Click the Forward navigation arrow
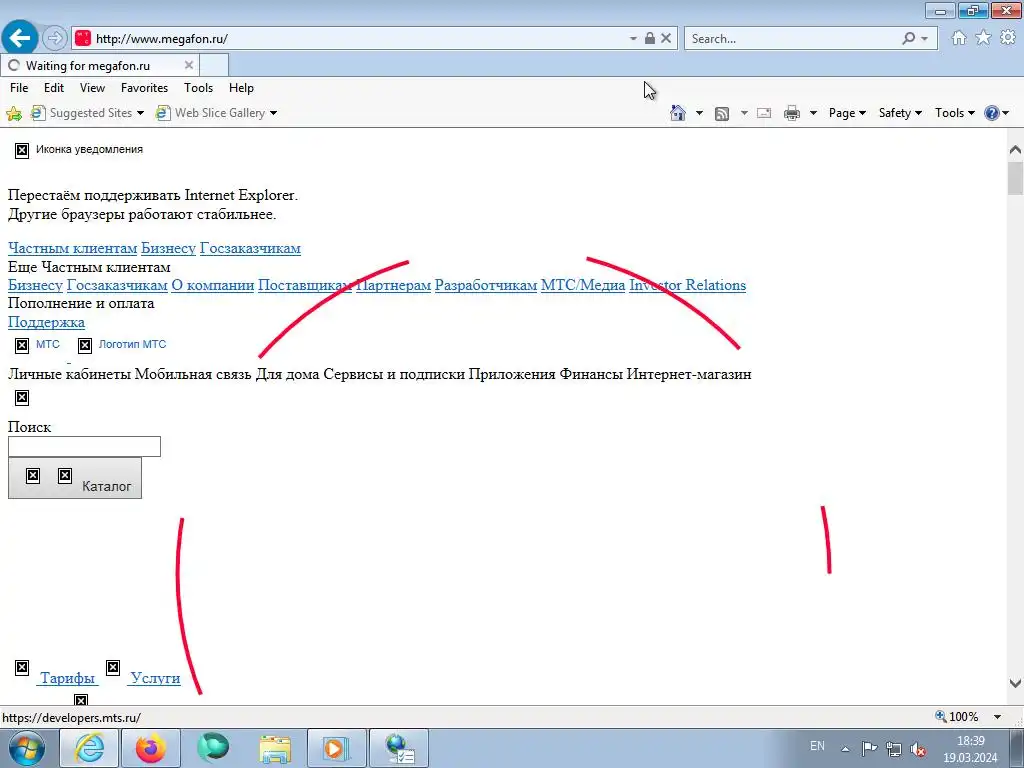 [x=55, y=38]
